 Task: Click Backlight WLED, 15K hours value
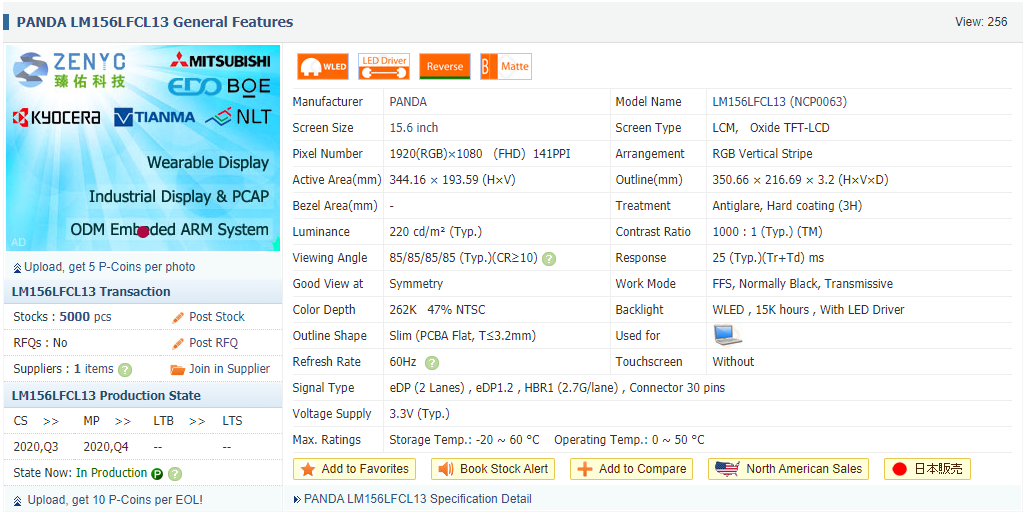pos(808,310)
